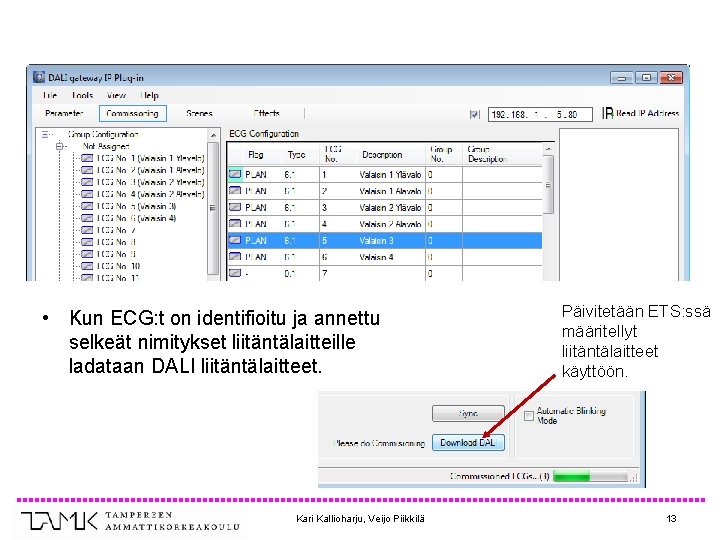The height and width of the screenshot is (540, 720).
Task: Click flag icon of Valaisin 4 row
Action: (235, 256)
